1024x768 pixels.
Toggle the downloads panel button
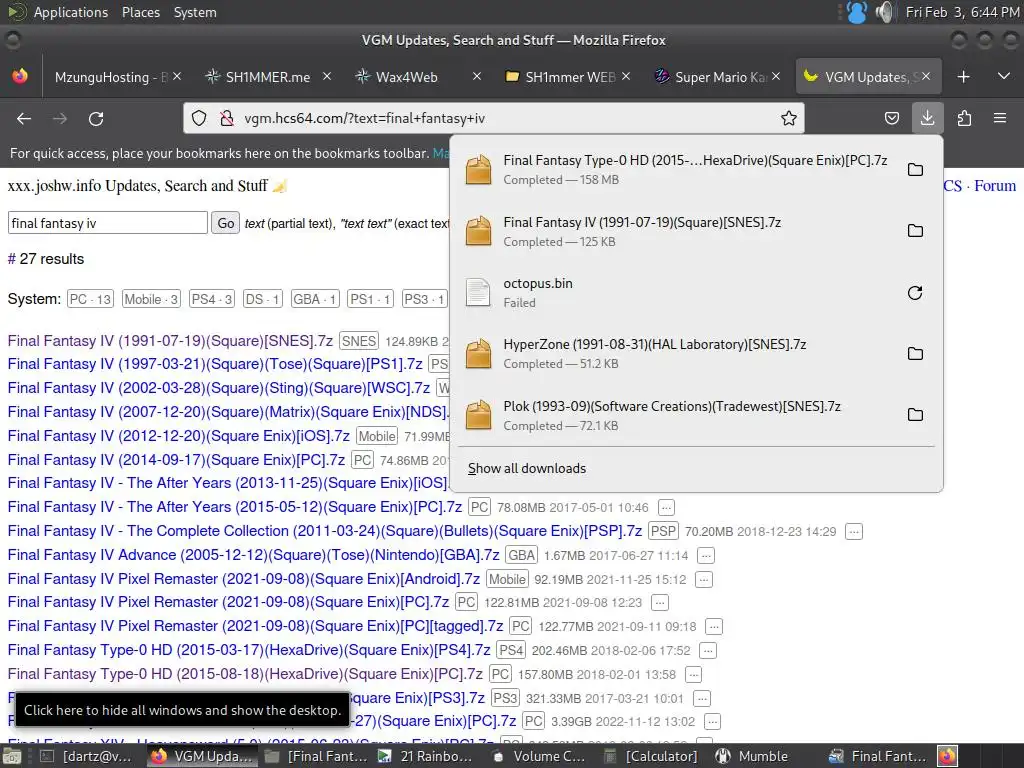(927, 118)
